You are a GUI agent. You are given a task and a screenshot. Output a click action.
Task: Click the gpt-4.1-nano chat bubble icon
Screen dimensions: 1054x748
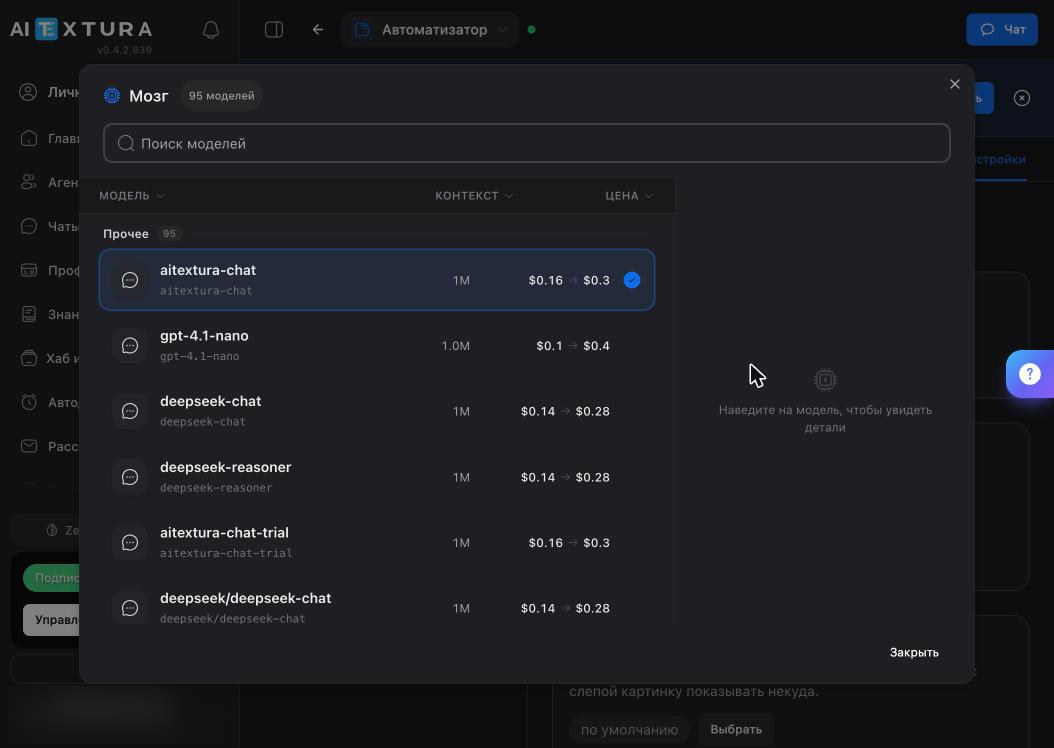coord(130,345)
